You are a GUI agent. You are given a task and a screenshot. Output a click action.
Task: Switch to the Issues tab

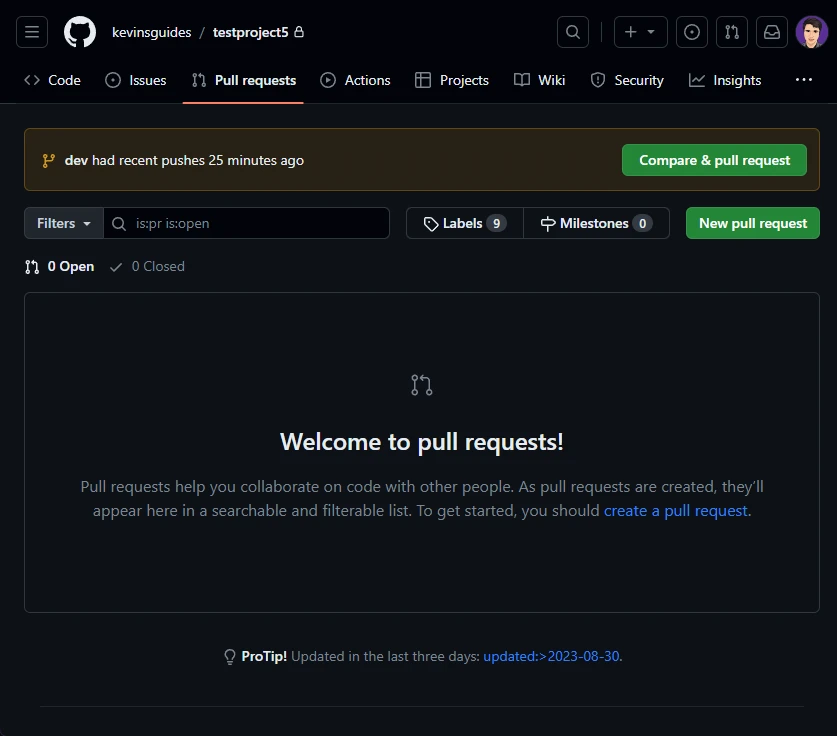[x=136, y=80]
